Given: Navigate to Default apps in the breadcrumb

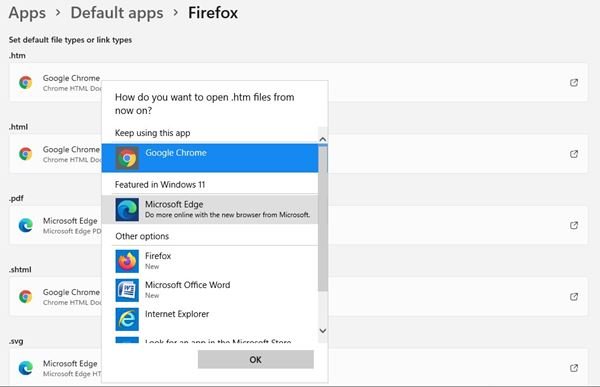Looking at the screenshot, I should point(117,13).
